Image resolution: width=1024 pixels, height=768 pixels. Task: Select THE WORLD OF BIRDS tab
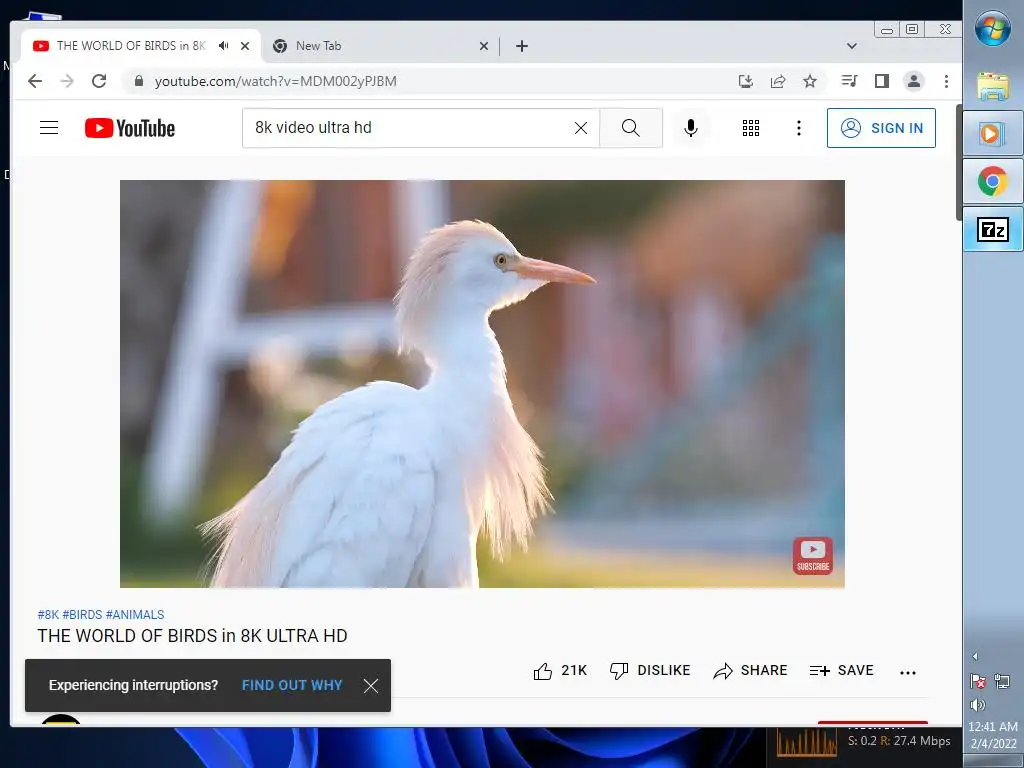coord(131,46)
